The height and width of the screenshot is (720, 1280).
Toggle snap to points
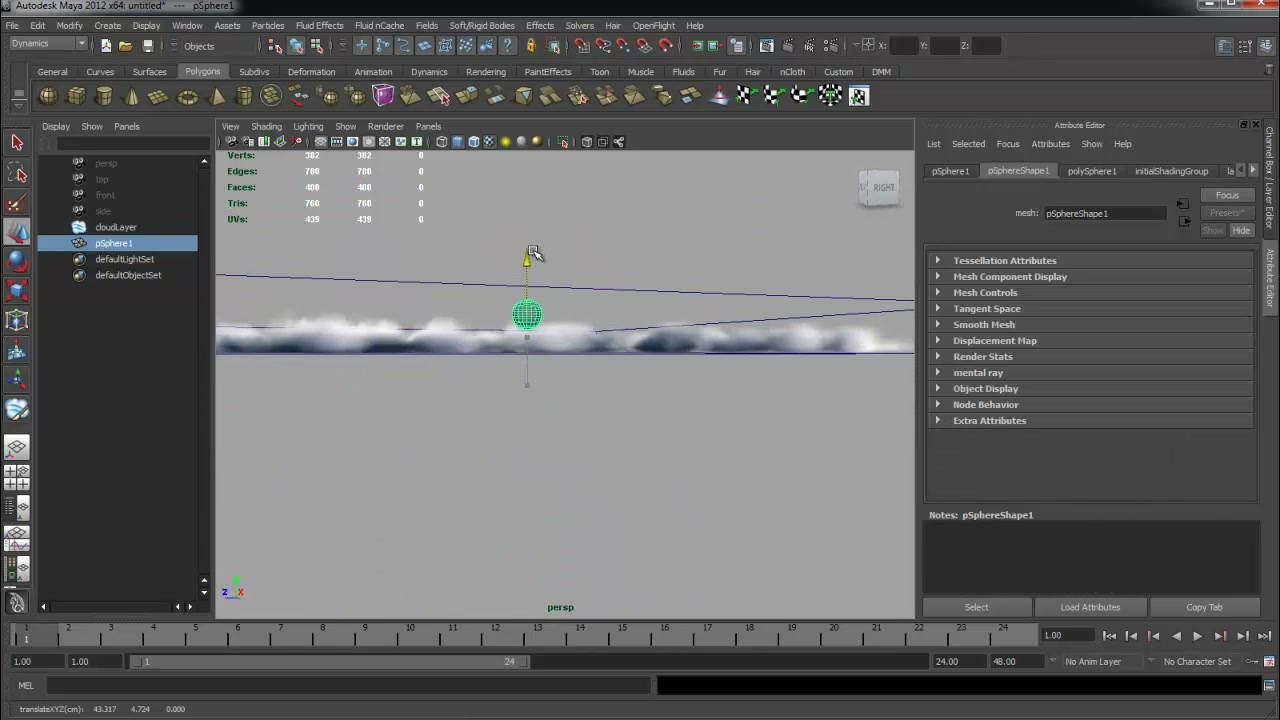point(623,45)
